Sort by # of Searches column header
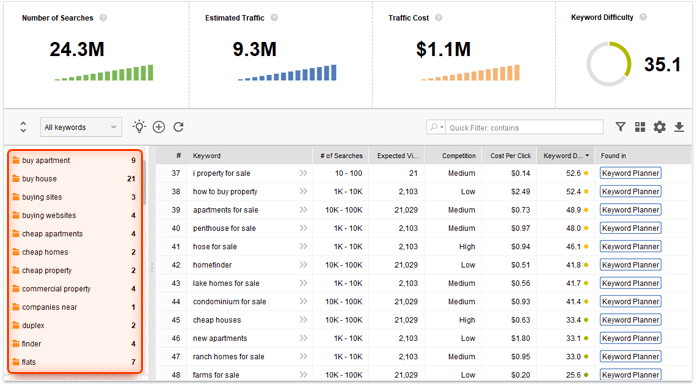The height and width of the screenshot is (386, 696). pyautogui.click(x=341, y=156)
